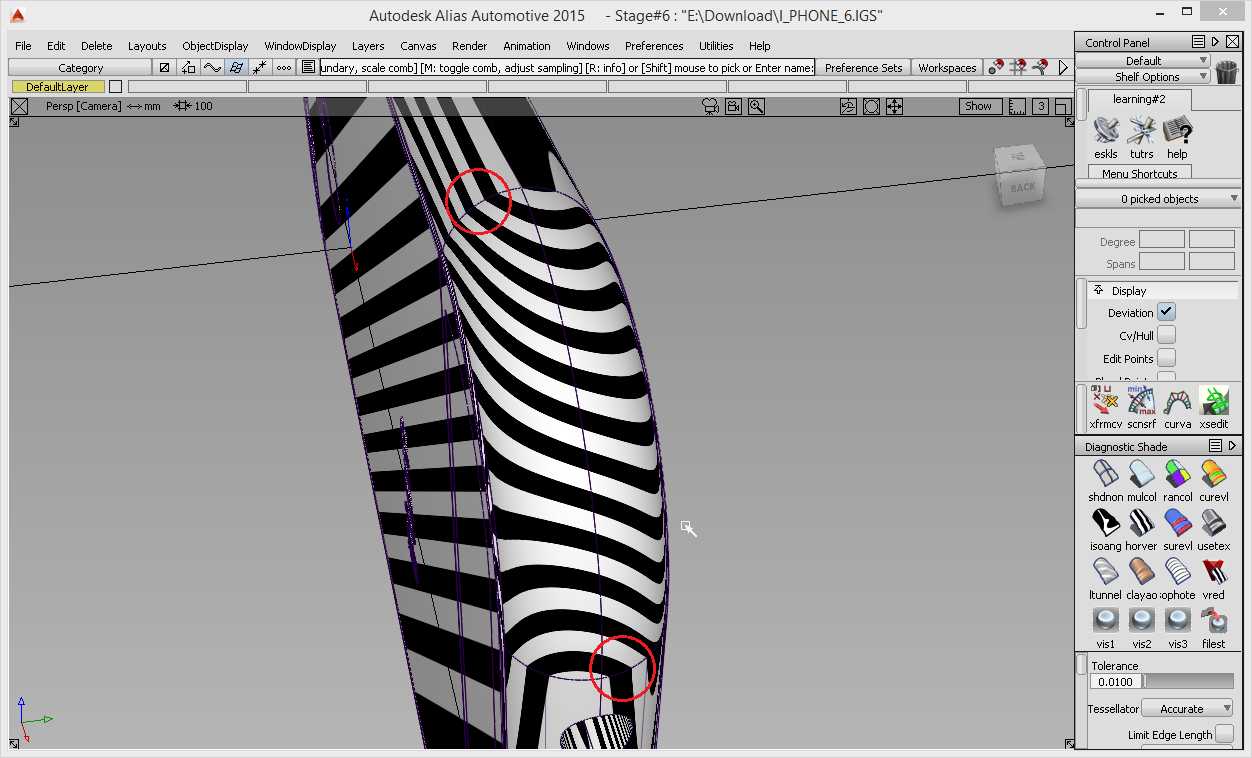Enable the Cv/Hull checkbox

click(x=1167, y=336)
